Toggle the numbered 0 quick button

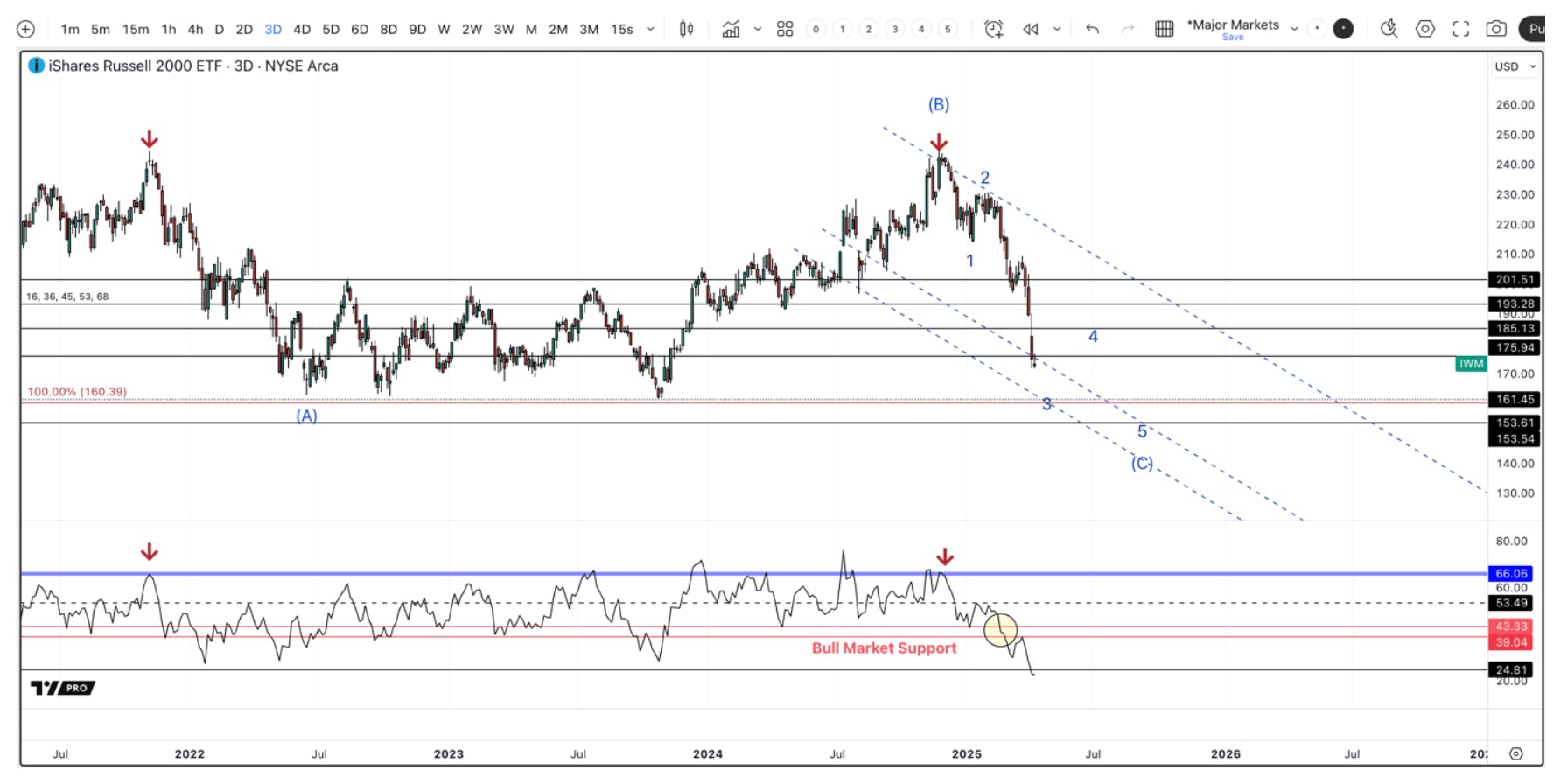click(x=816, y=29)
